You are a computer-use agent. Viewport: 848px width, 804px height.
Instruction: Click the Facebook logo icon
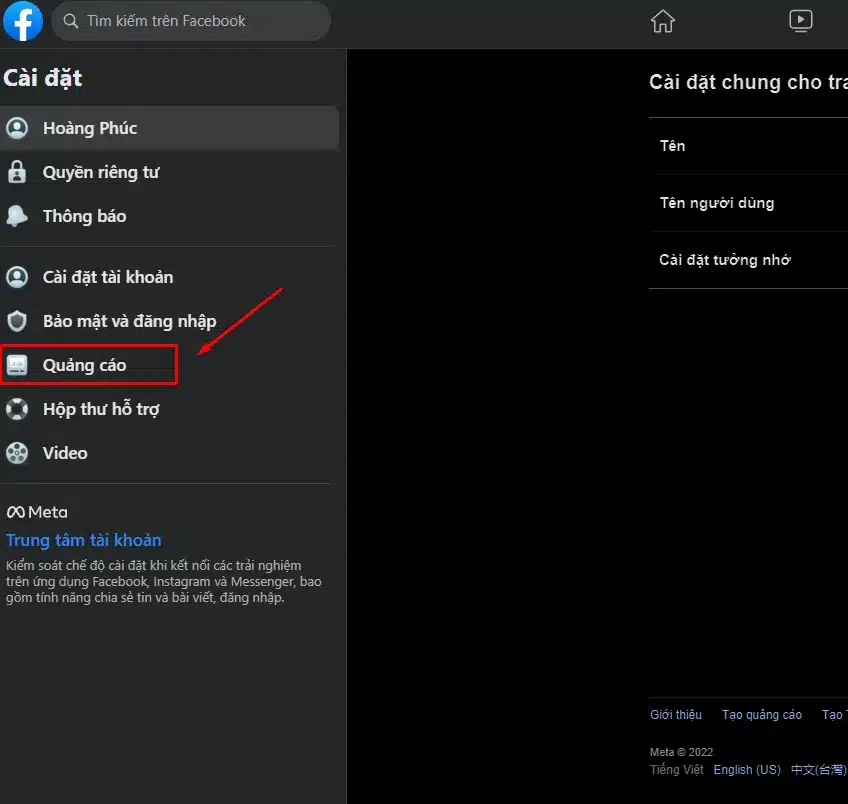23,21
